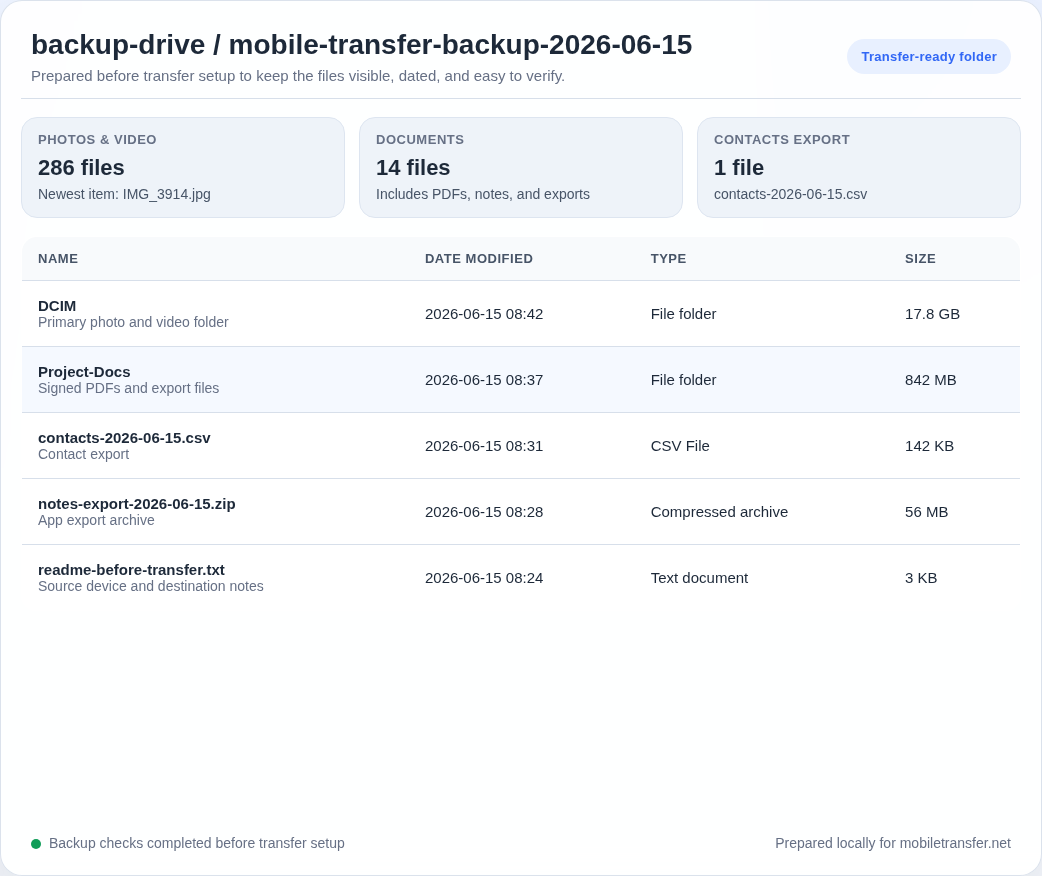Open the DCIM folder row
Image resolution: width=1042 pixels, height=876 pixels.
521,314
